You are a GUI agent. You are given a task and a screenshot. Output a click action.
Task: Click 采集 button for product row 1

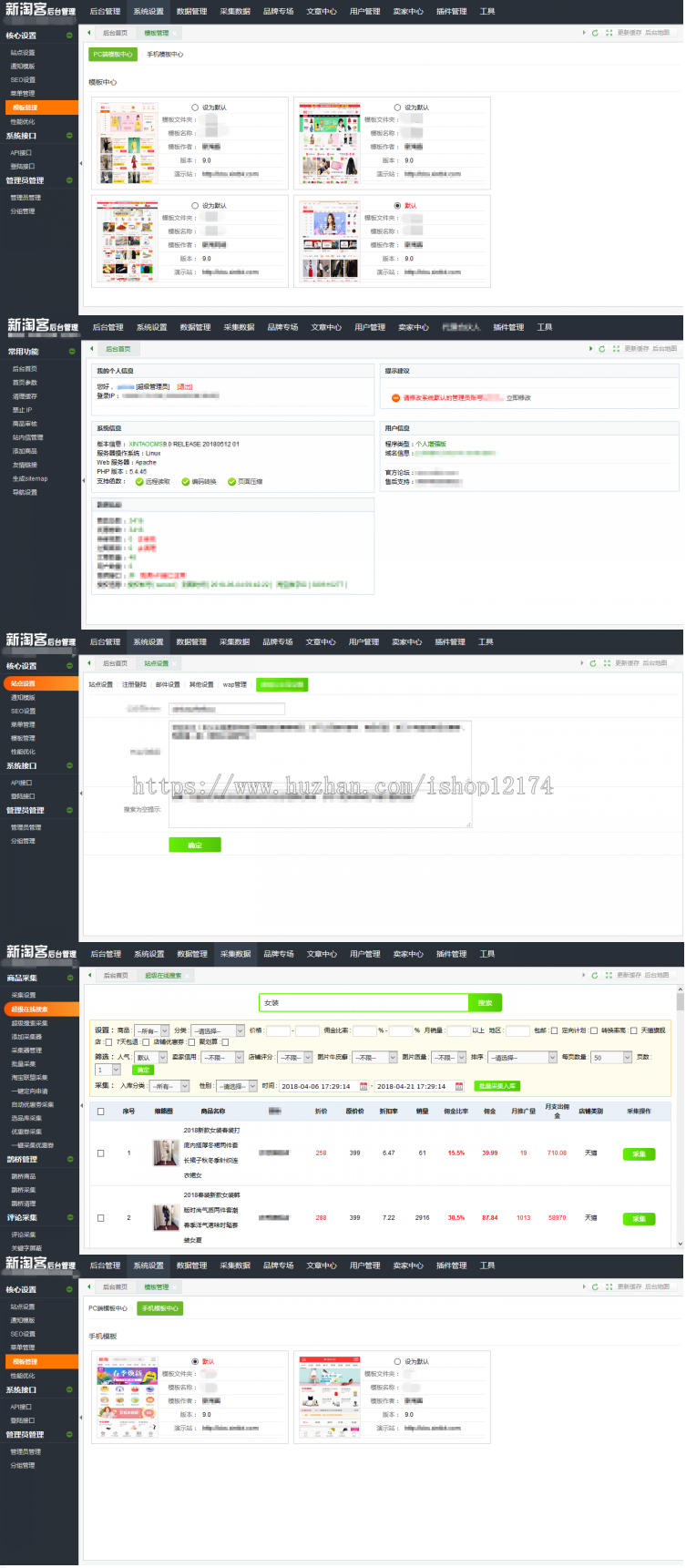(x=639, y=1153)
